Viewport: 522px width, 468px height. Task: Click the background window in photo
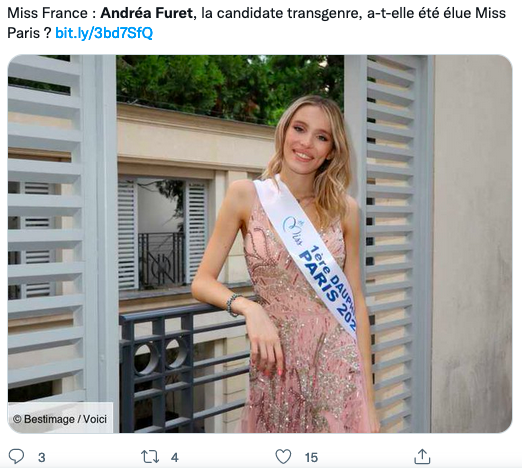[161, 235]
